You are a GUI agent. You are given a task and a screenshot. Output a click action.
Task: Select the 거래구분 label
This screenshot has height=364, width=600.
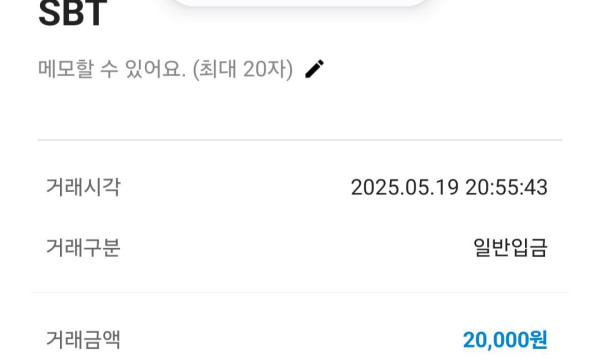click(83, 247)
